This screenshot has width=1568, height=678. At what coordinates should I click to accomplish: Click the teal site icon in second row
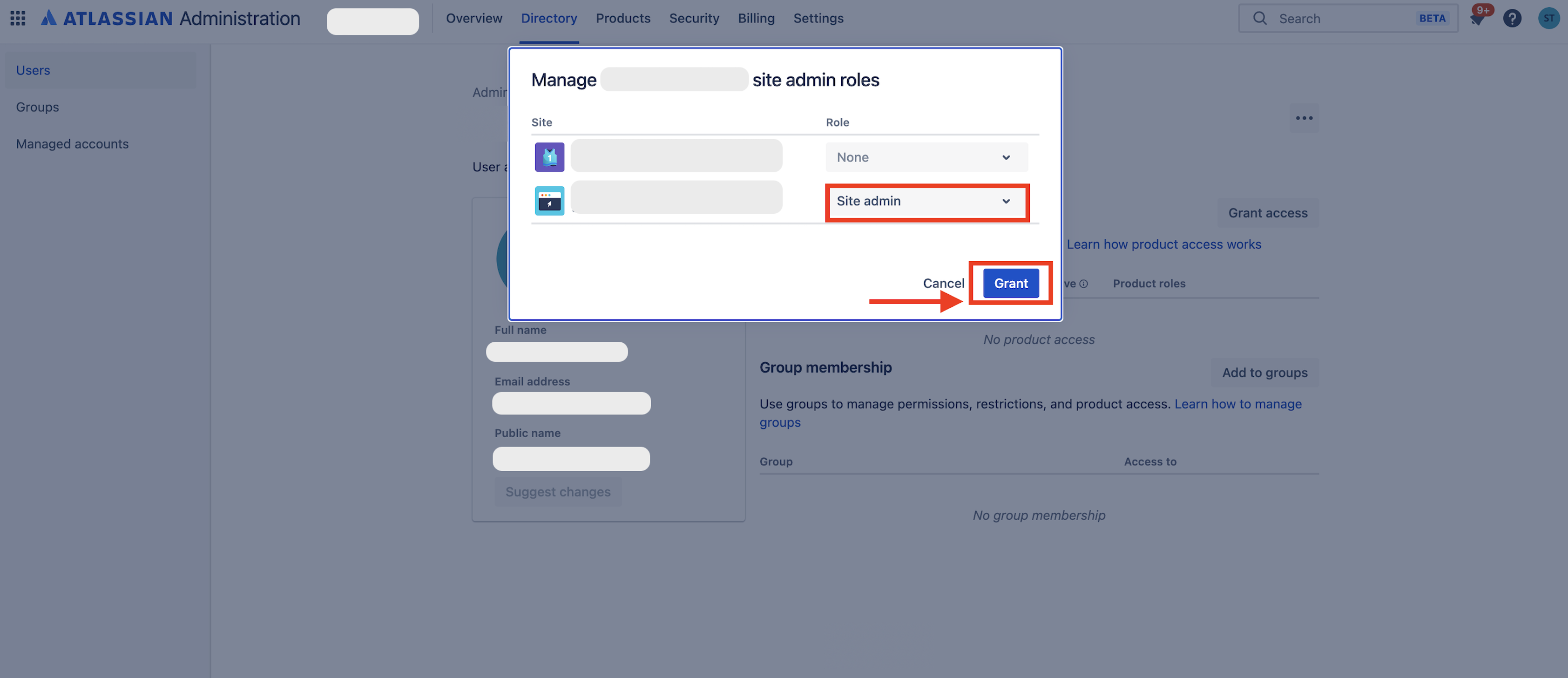549,201
